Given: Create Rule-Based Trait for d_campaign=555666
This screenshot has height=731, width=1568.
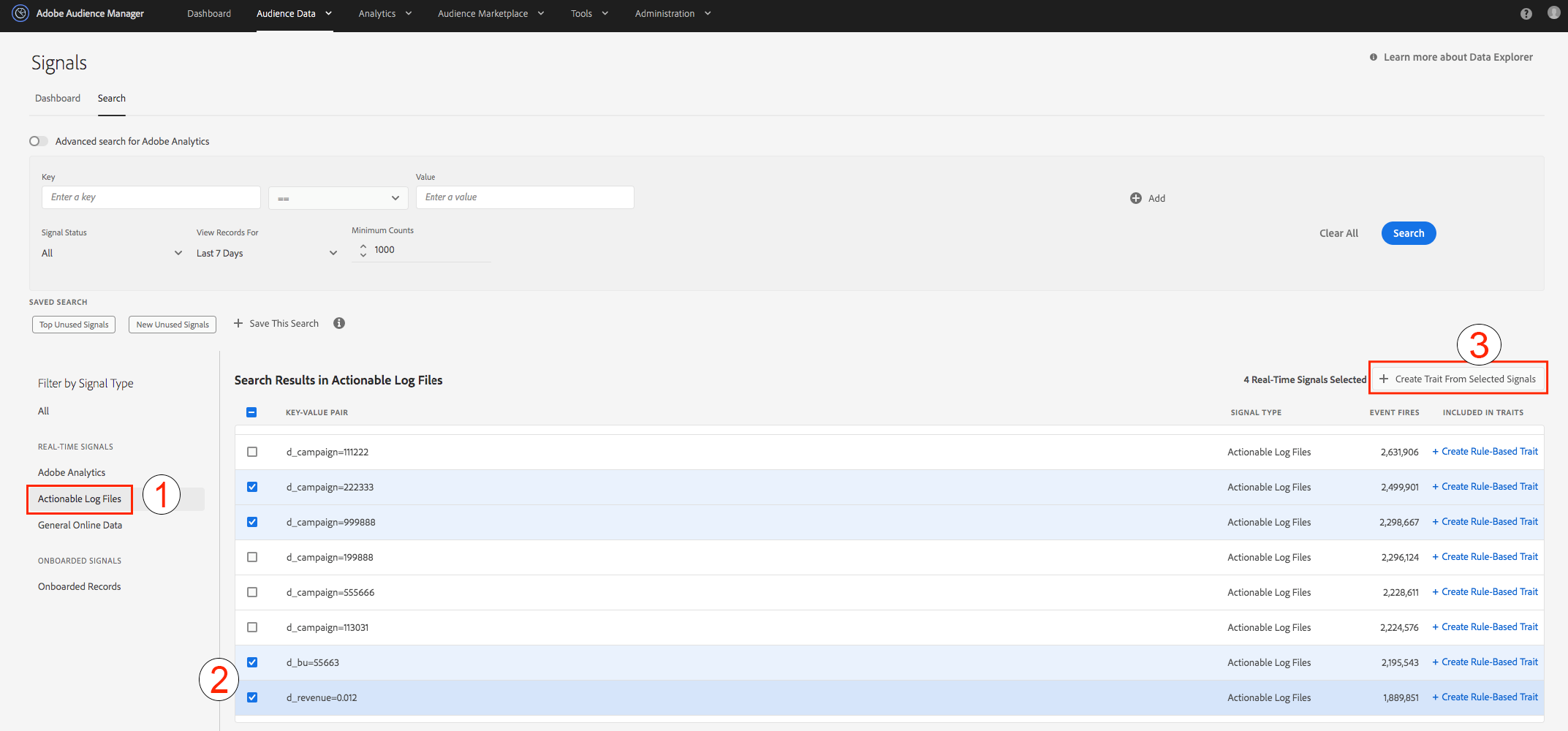Looking at the screenshot, I should [1485, 592].
